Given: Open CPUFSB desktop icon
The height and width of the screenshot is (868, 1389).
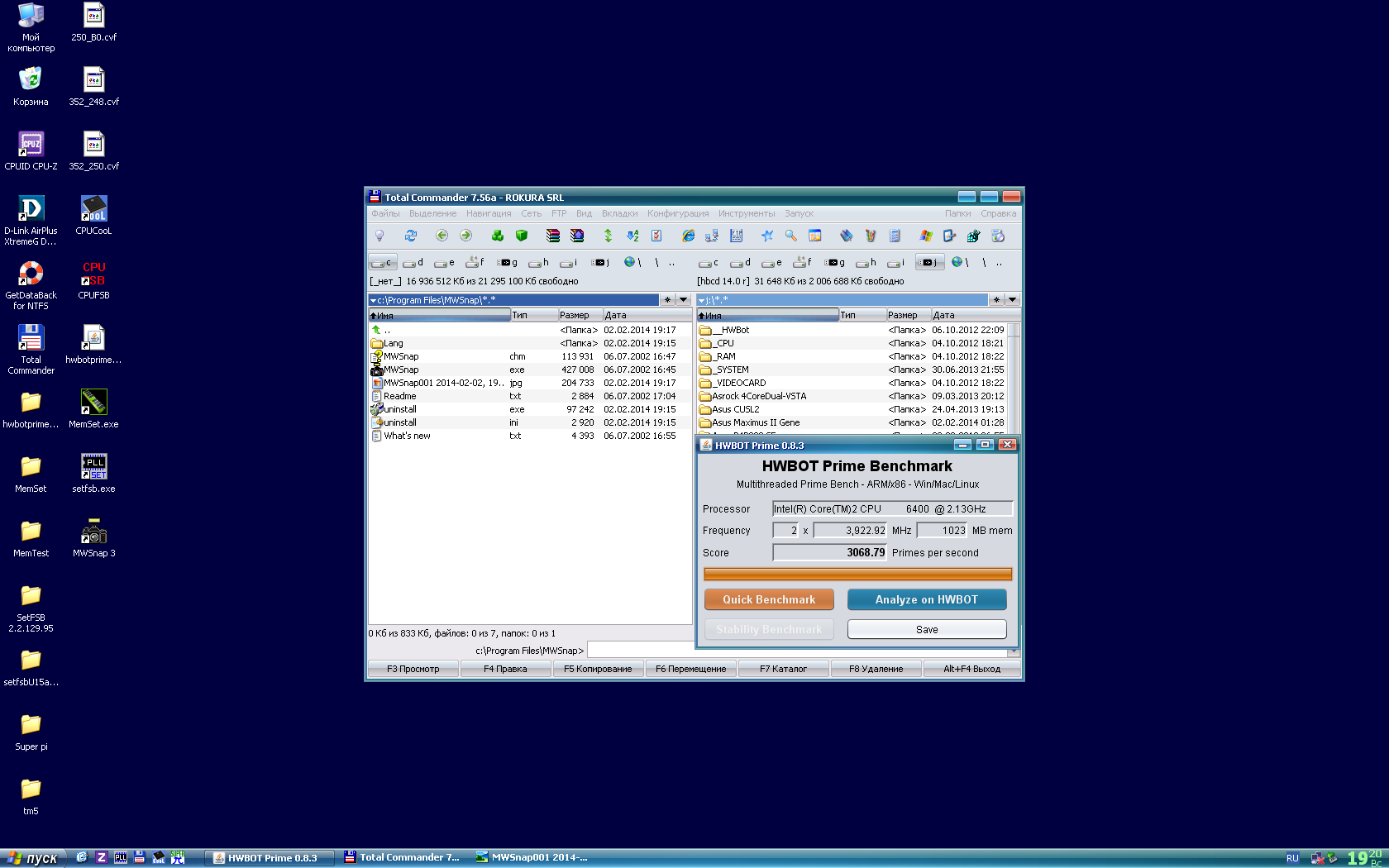Looking at the screenshot, I should pyautogui.click(x=93, y=279).
